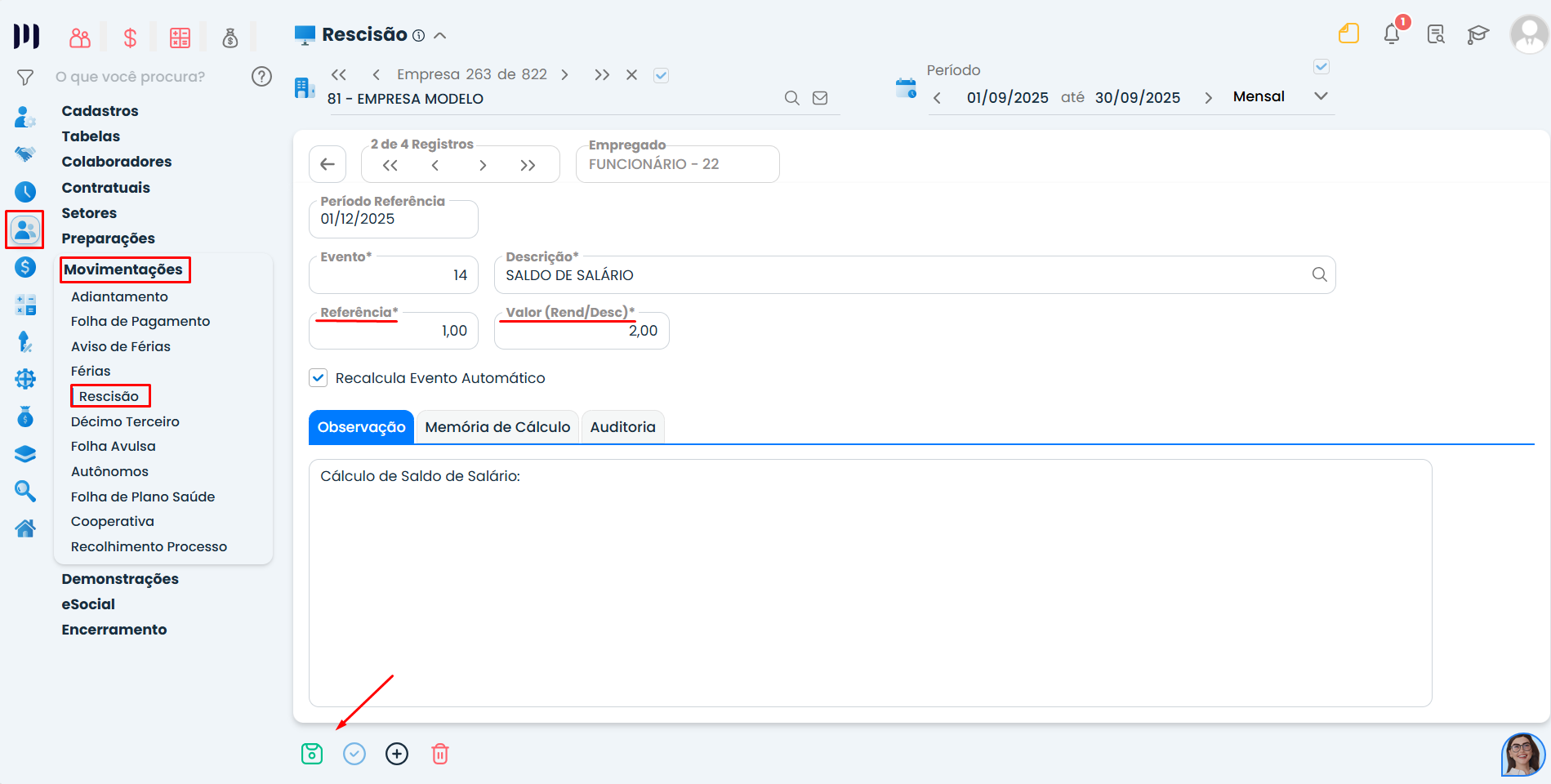Open the notifications bell with badge 1
The image size is (1551, 784).
(x=1392, y=33)
